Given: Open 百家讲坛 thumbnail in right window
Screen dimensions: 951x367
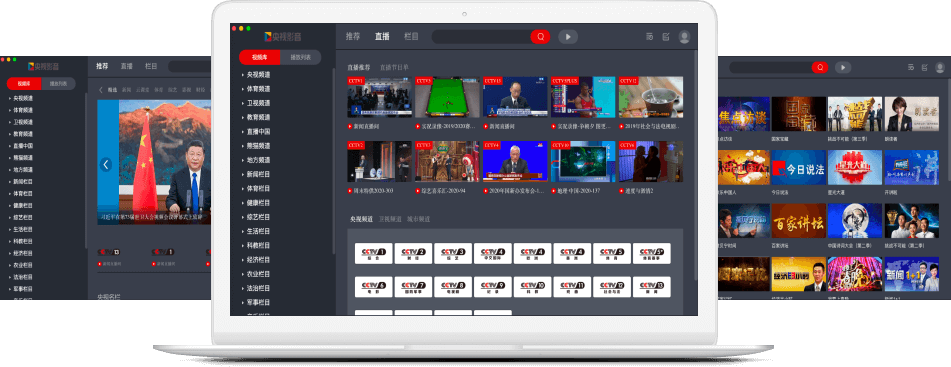Looking at the screenshot, I should 798,221.
